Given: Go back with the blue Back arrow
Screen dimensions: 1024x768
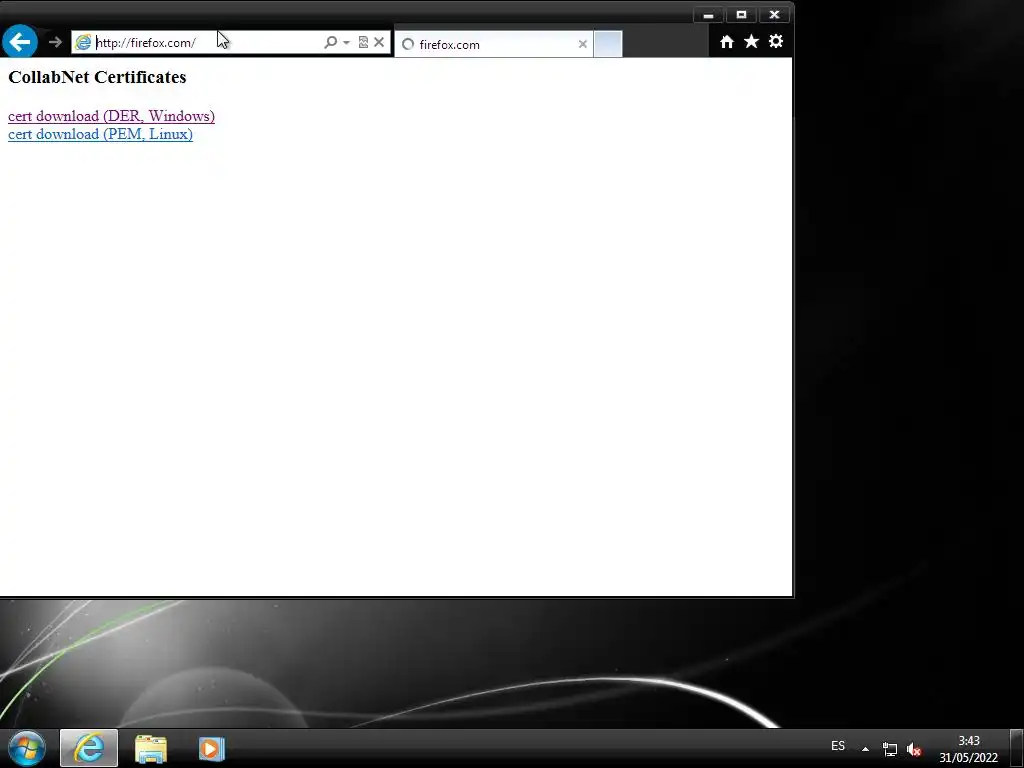Looking at the screenshot, I should tap(20, 42).
